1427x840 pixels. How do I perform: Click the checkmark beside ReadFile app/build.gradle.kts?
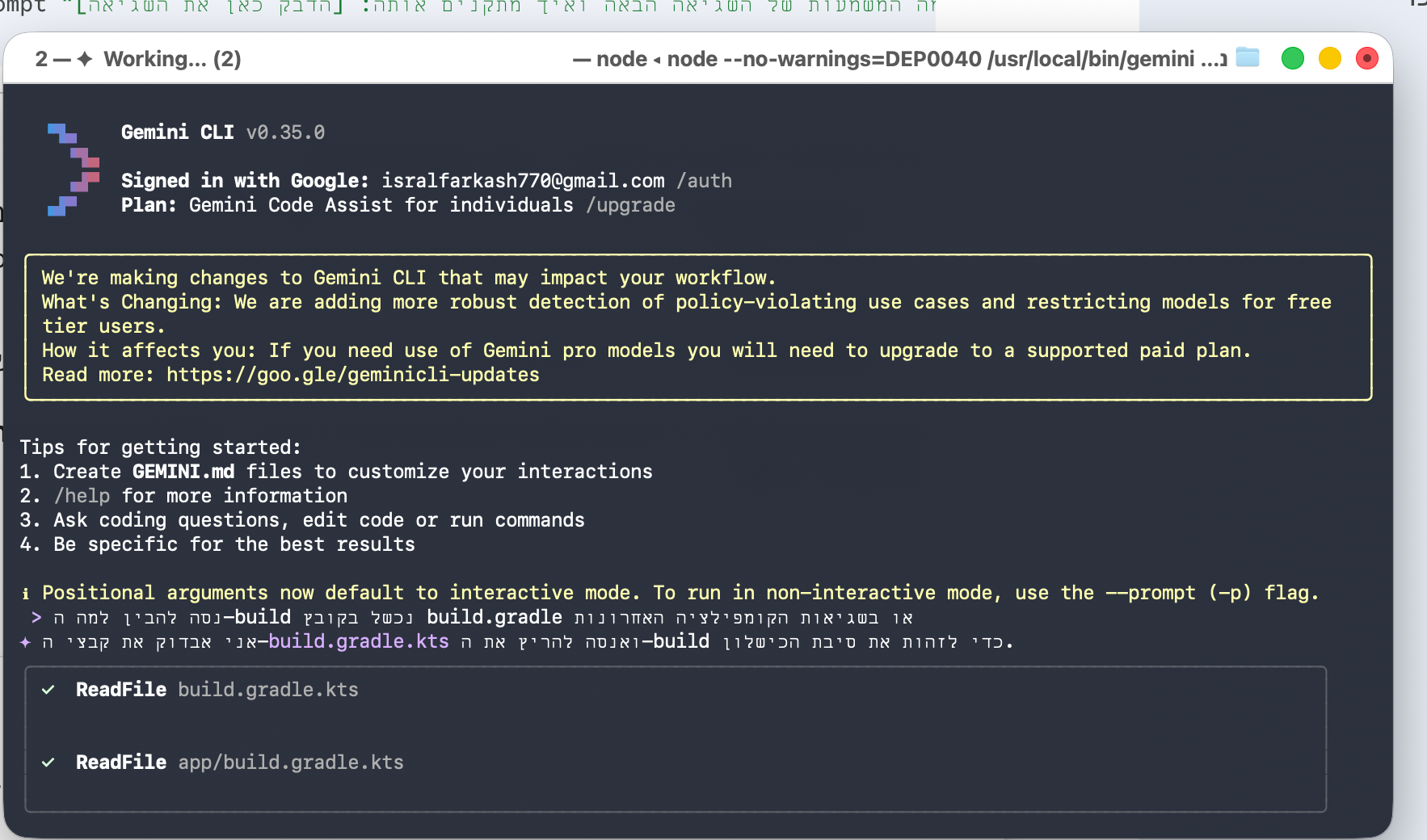coord(48,762)
